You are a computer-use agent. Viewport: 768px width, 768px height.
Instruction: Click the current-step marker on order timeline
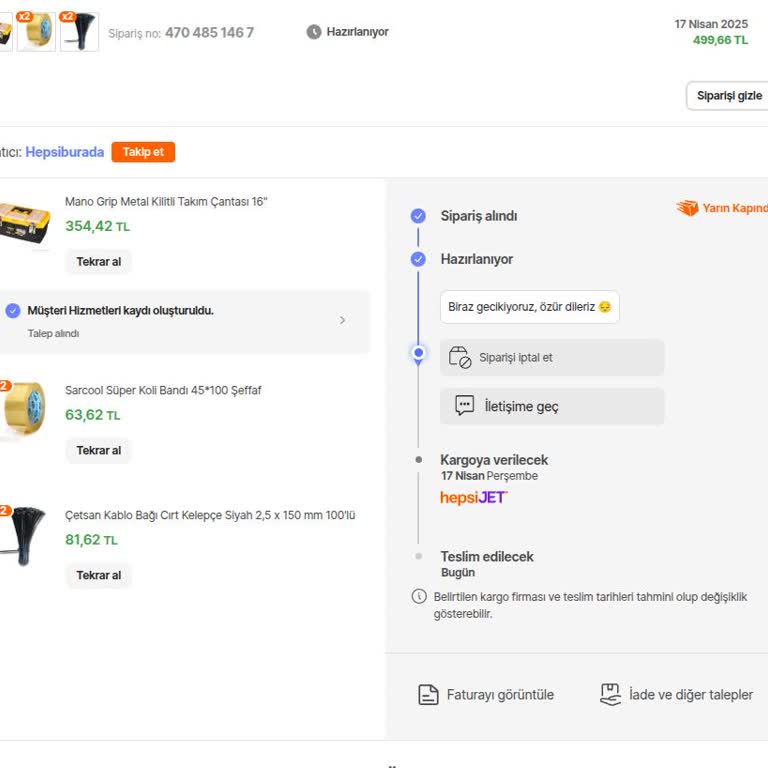click(418, 353)
